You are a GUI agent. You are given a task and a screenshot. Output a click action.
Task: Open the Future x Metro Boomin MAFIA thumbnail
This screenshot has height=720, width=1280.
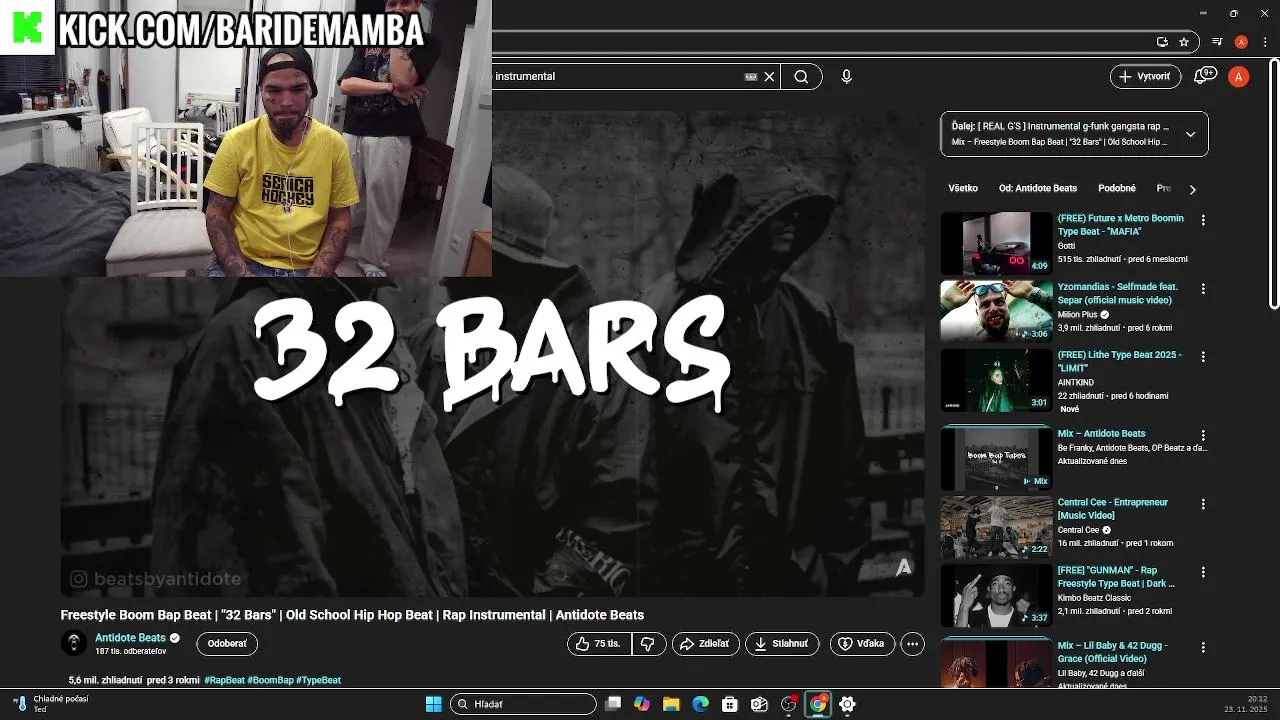996,243
